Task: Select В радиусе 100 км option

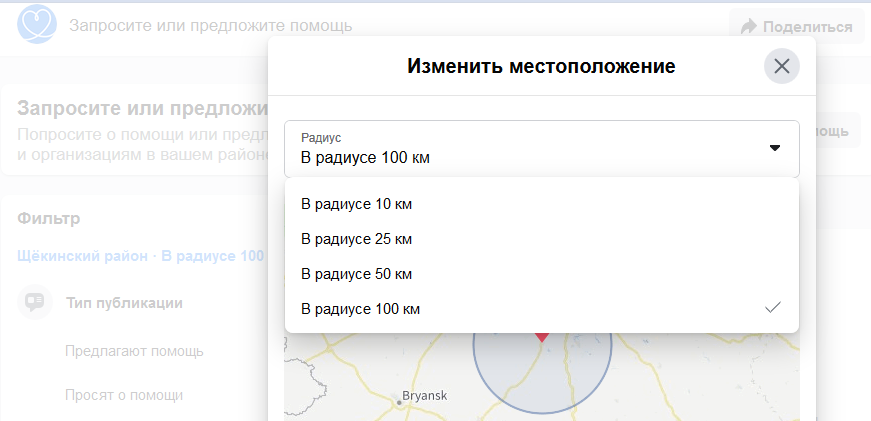Action: pos(542,309)
